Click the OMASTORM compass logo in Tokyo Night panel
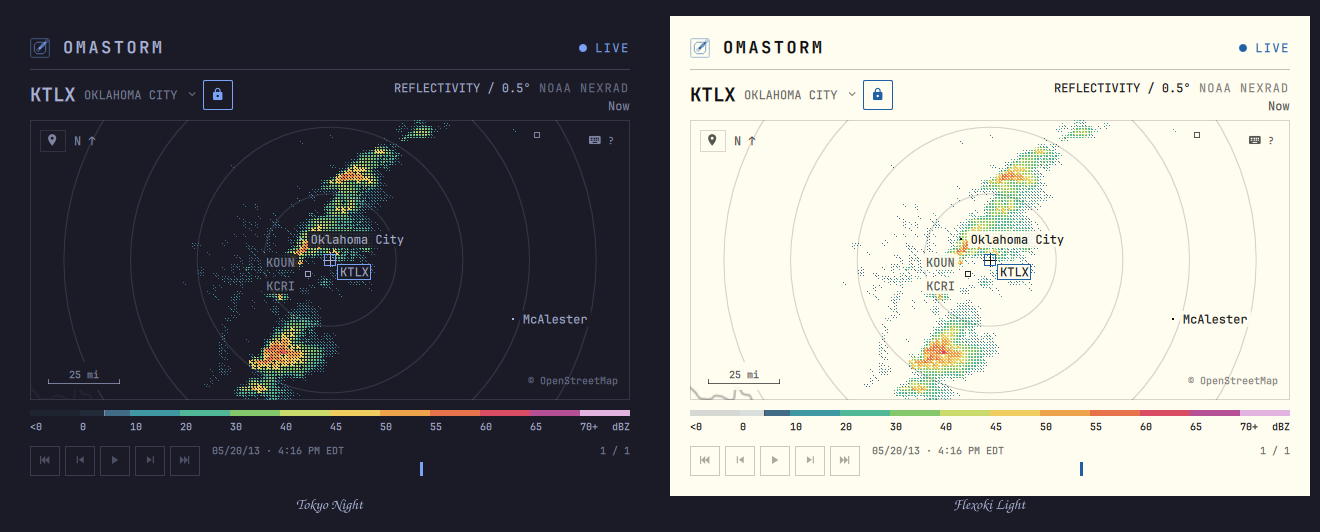 point(40,47)
